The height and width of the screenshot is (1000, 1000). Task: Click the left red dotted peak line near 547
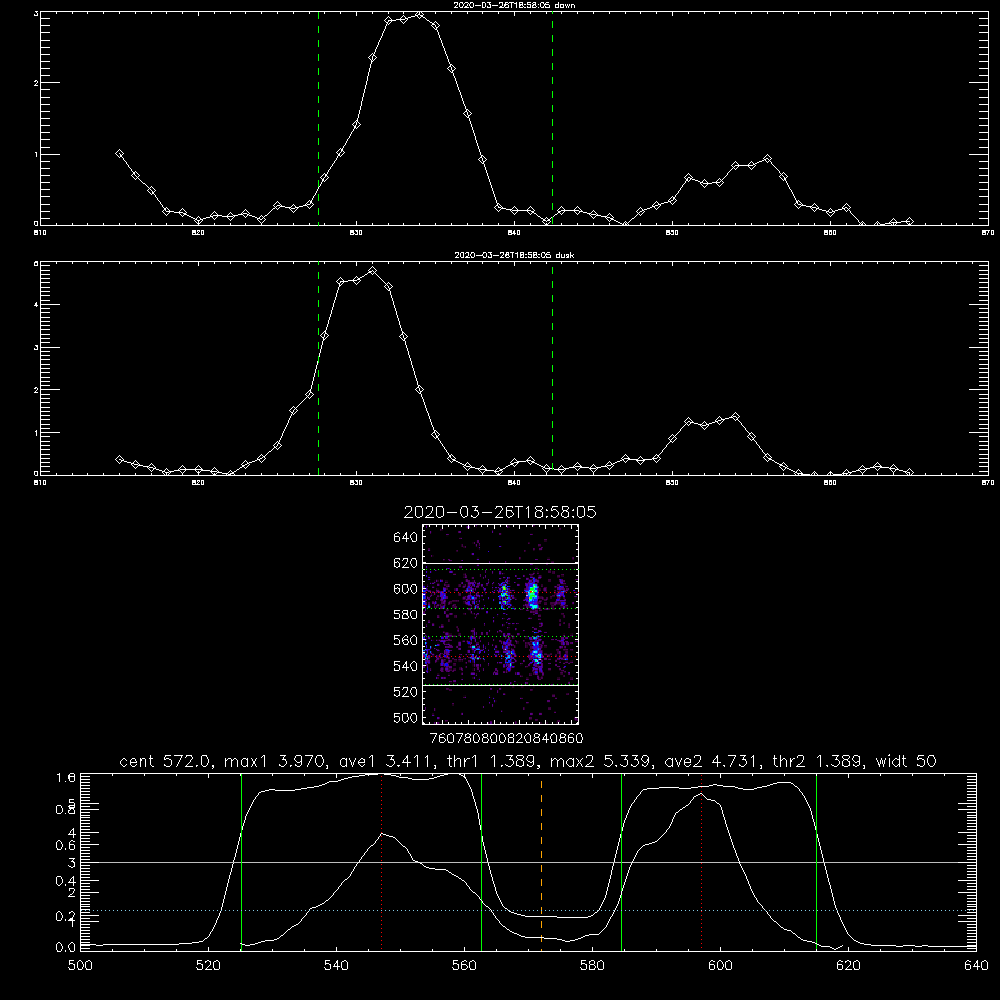point(381,861)
